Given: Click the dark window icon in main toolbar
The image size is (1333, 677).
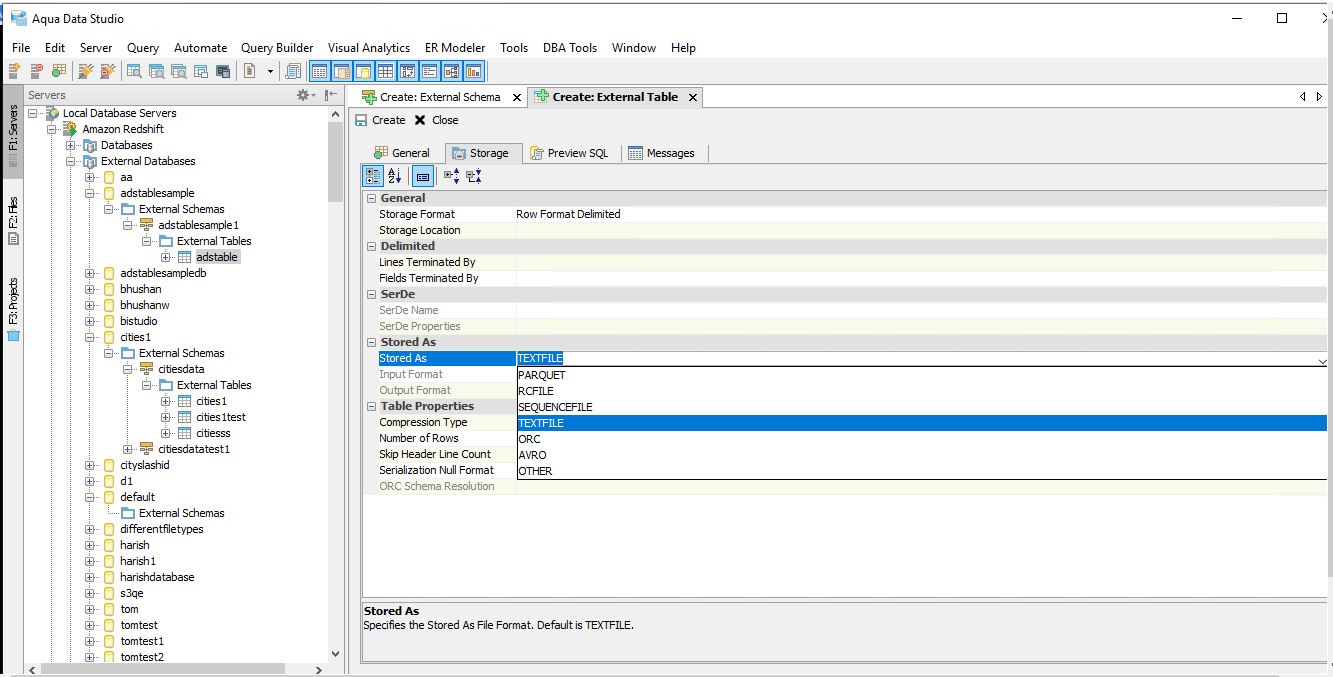Looking at the screenshot, I should (222, 71).
